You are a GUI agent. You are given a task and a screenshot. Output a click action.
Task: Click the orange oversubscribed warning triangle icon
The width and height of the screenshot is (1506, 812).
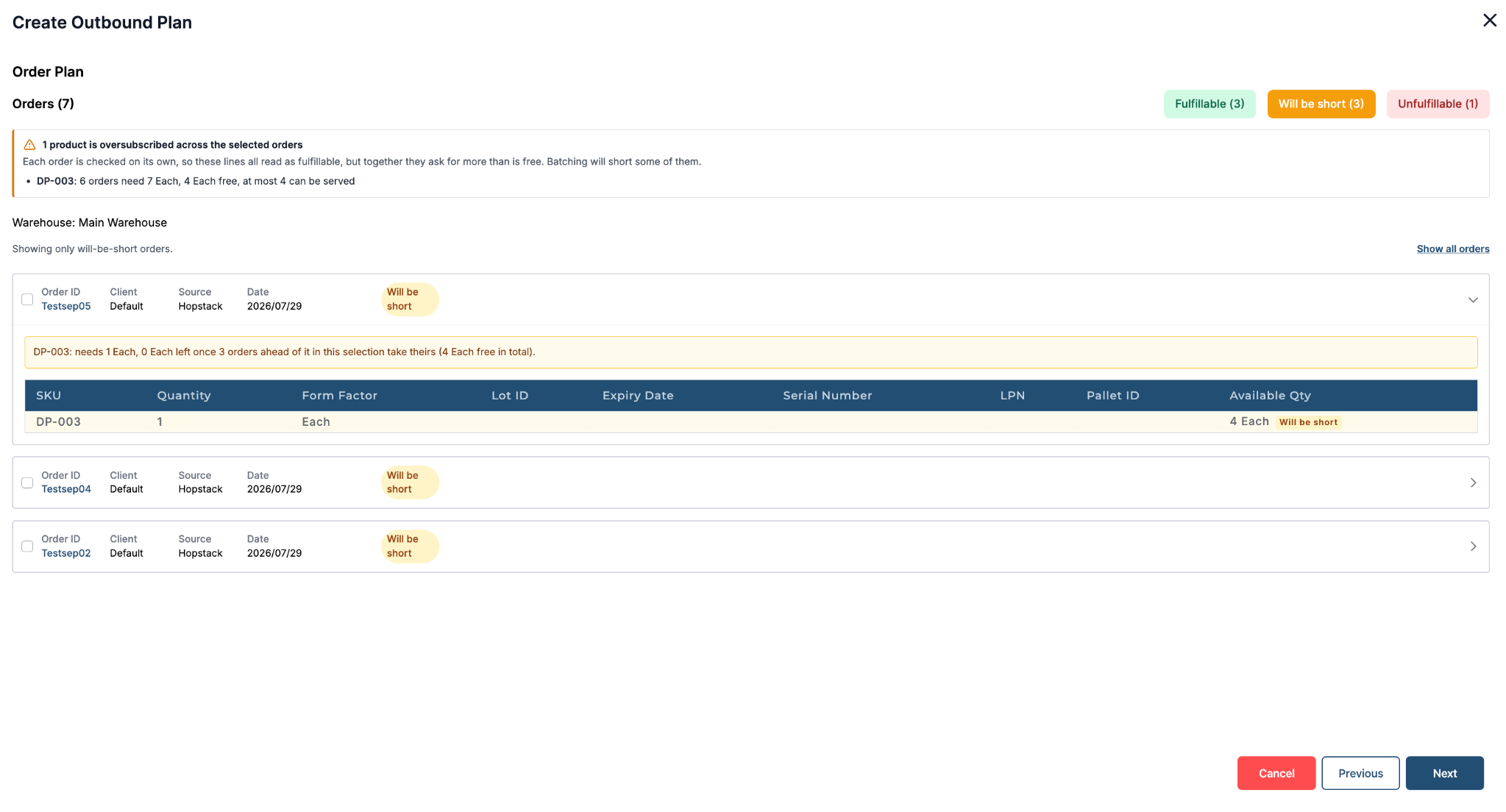29,145
